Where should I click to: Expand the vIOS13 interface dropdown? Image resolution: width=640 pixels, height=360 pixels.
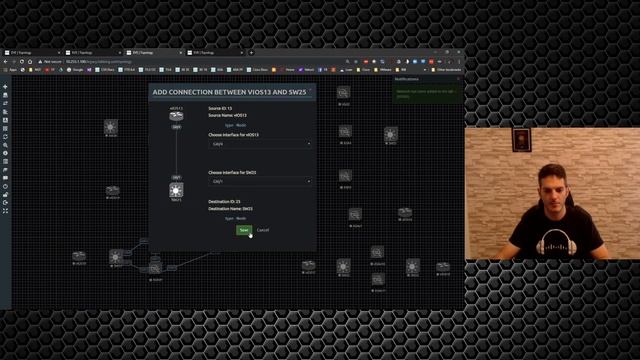260,144
